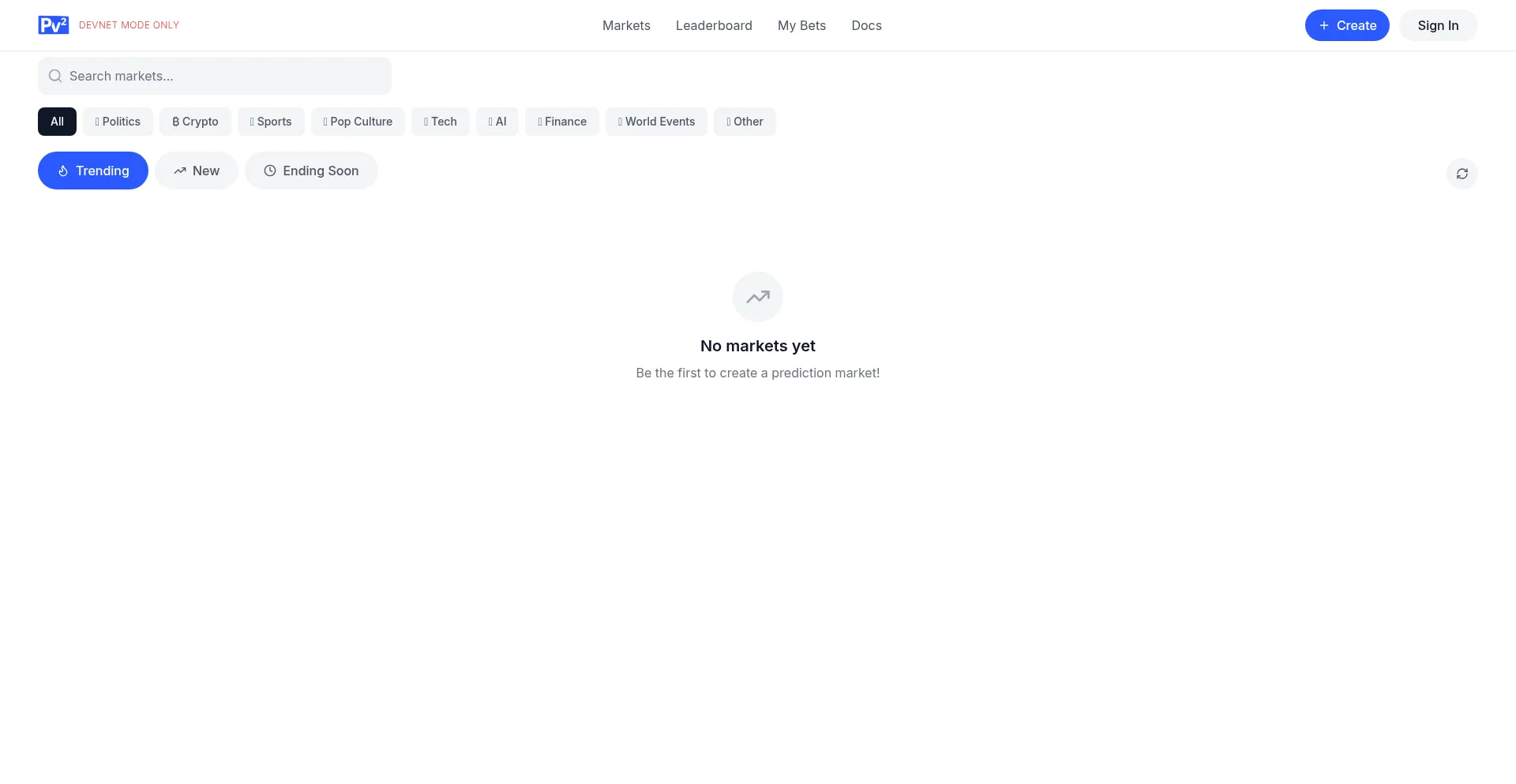Filter markets by Politics category
1516x784 pixels.
pos(118,122)
